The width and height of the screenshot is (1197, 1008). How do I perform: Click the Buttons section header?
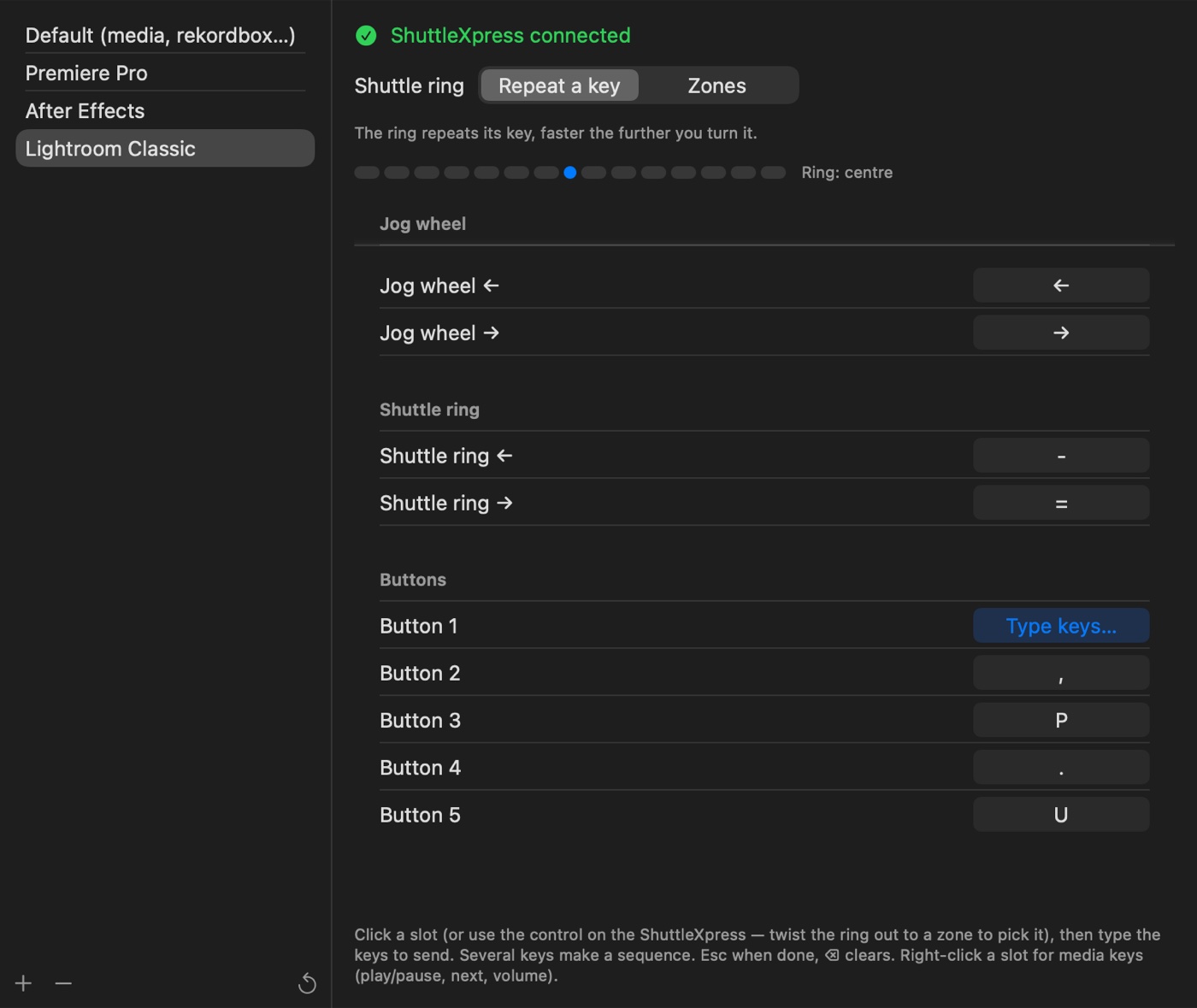pyautogui.click(x=413, y=580)
